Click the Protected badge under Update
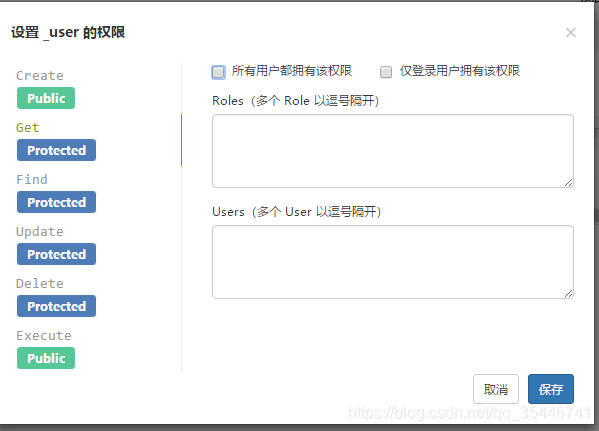Screen dimensions: 599x431 click(57, 254)
